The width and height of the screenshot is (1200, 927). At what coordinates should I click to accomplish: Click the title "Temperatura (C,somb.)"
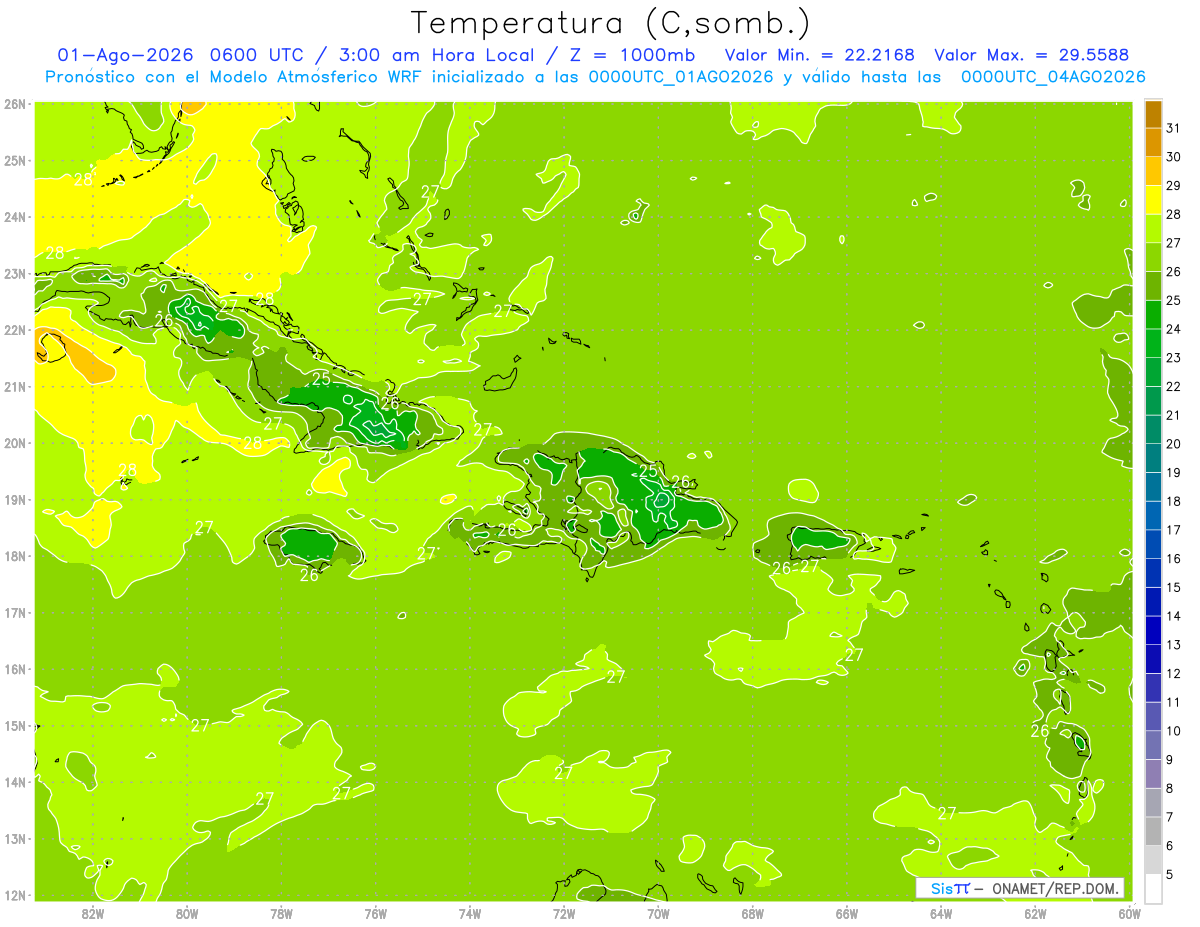(611, 22)
